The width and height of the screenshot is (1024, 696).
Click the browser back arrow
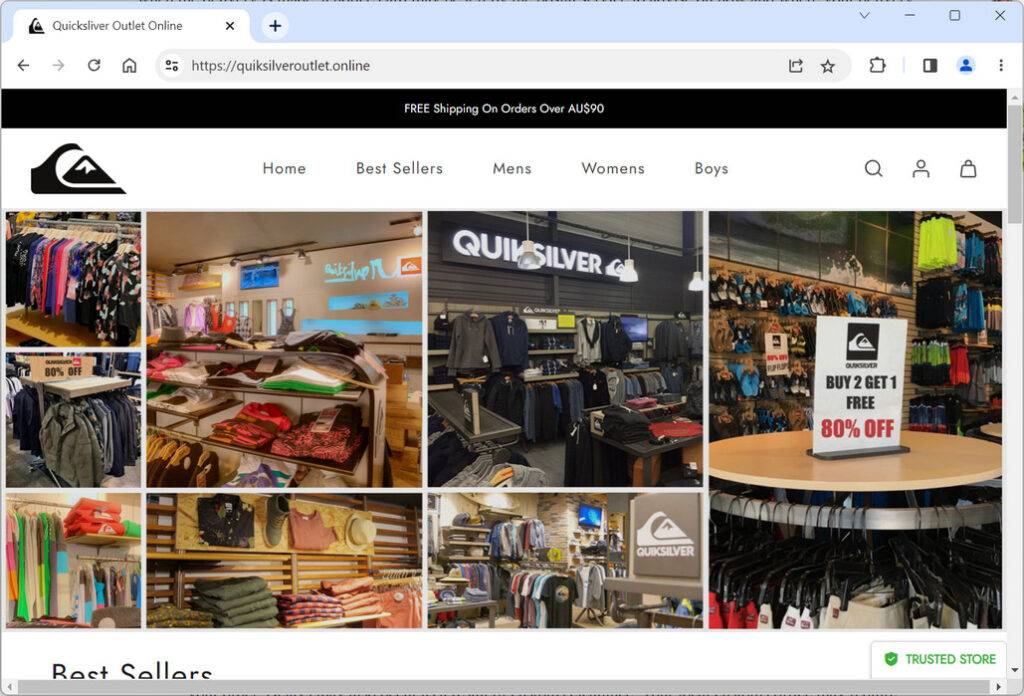24,65
